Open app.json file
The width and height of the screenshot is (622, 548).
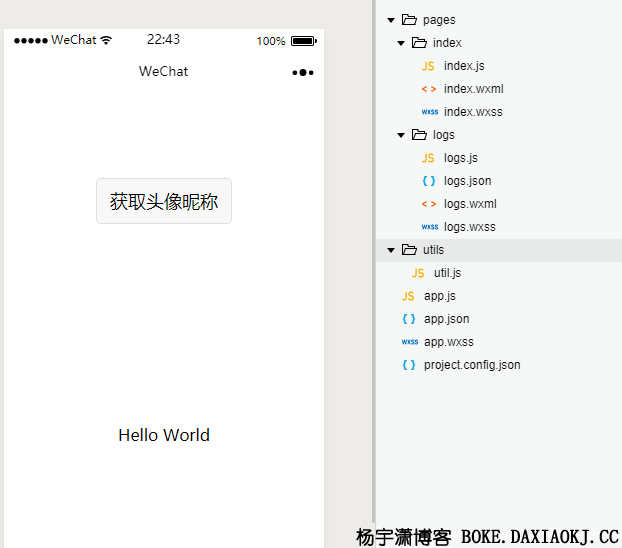[x=447, y=319]
